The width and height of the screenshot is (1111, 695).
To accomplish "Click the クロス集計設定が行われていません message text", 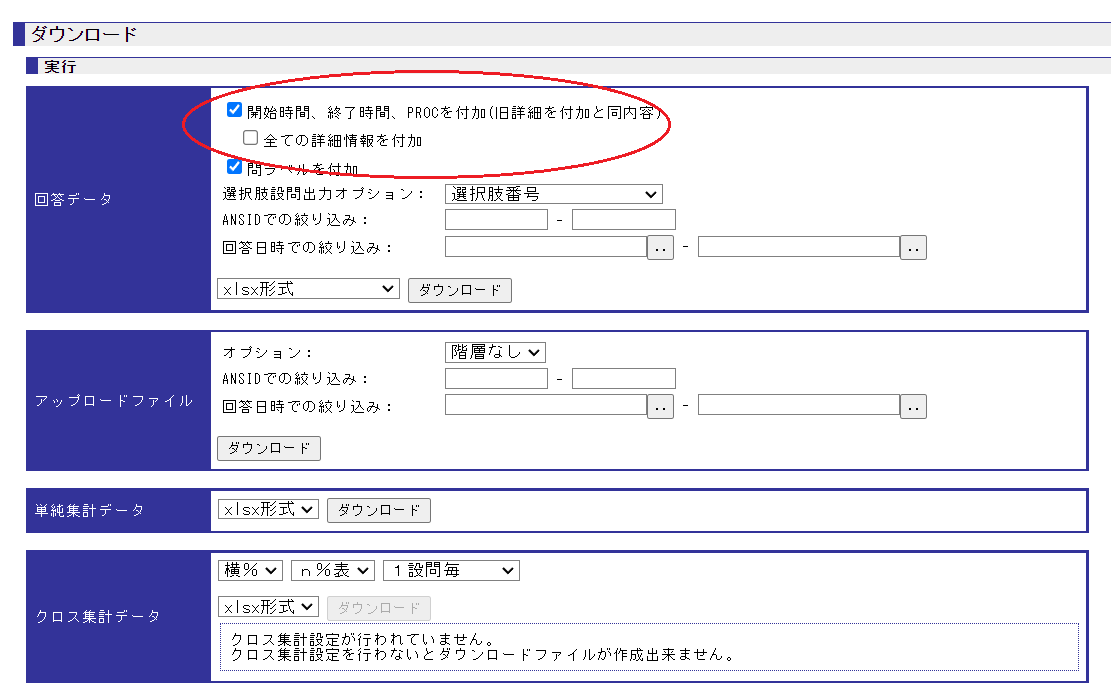I will 363,639.
